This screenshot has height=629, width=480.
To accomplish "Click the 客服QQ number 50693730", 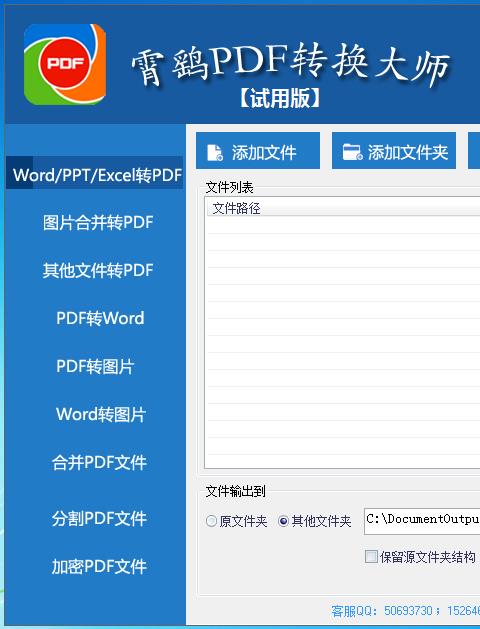I will tap(408, 611).
